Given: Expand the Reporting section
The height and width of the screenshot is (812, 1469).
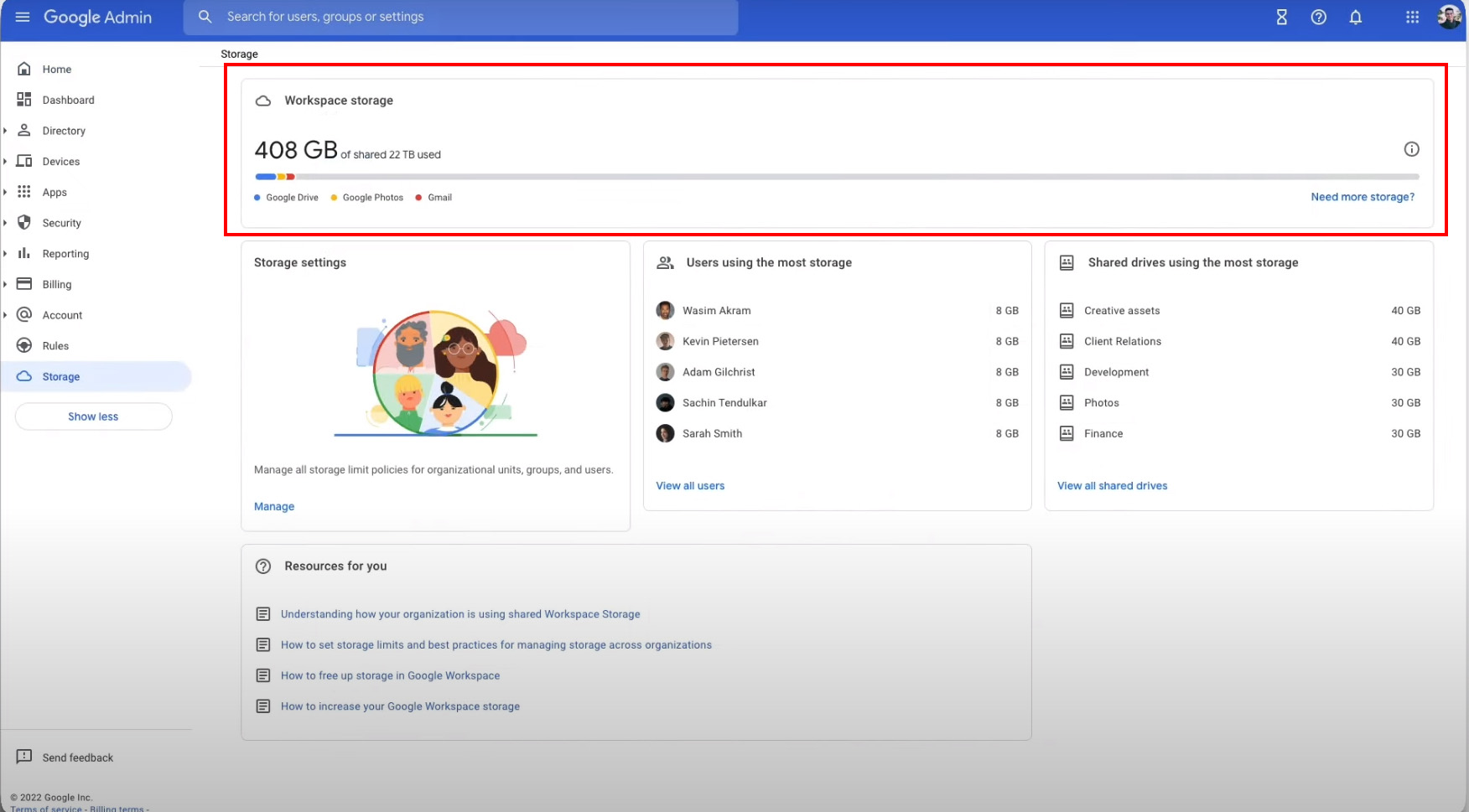Looking at the screenshot, I should (6, 253).
